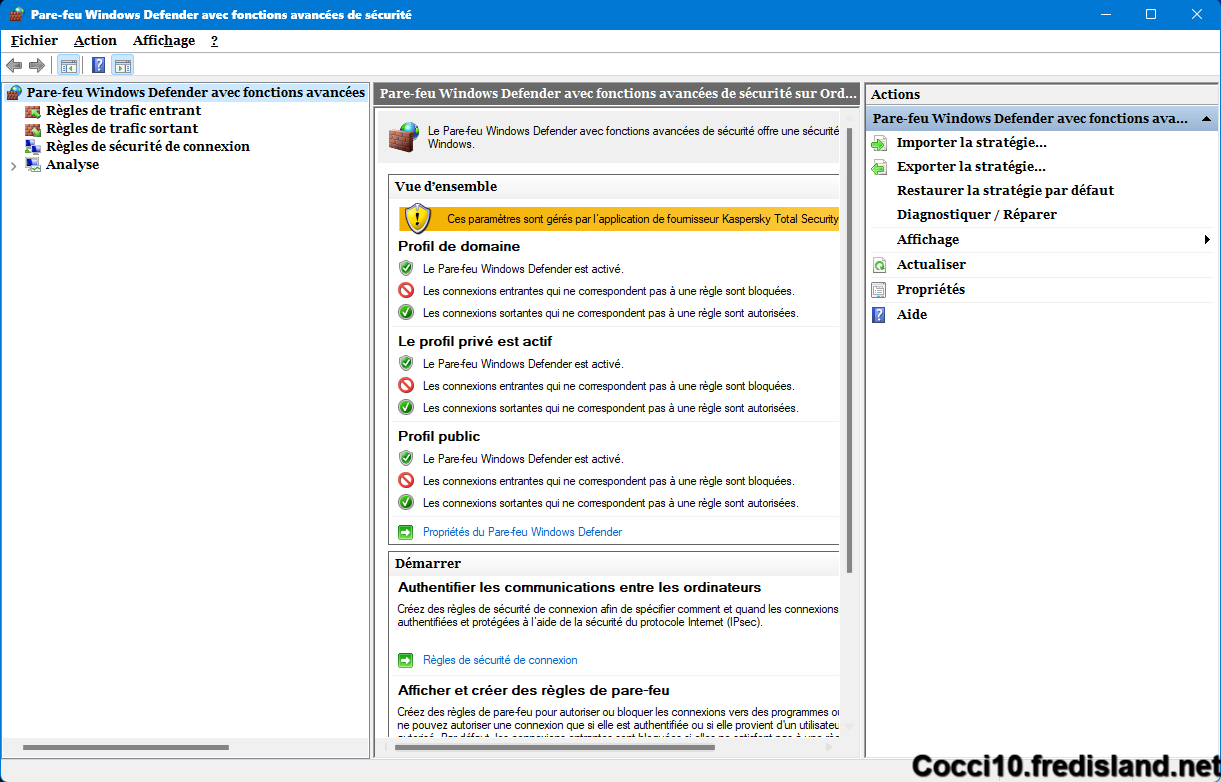
Task: Click the blue Help toolbar icon
Action: click(99, 66)
